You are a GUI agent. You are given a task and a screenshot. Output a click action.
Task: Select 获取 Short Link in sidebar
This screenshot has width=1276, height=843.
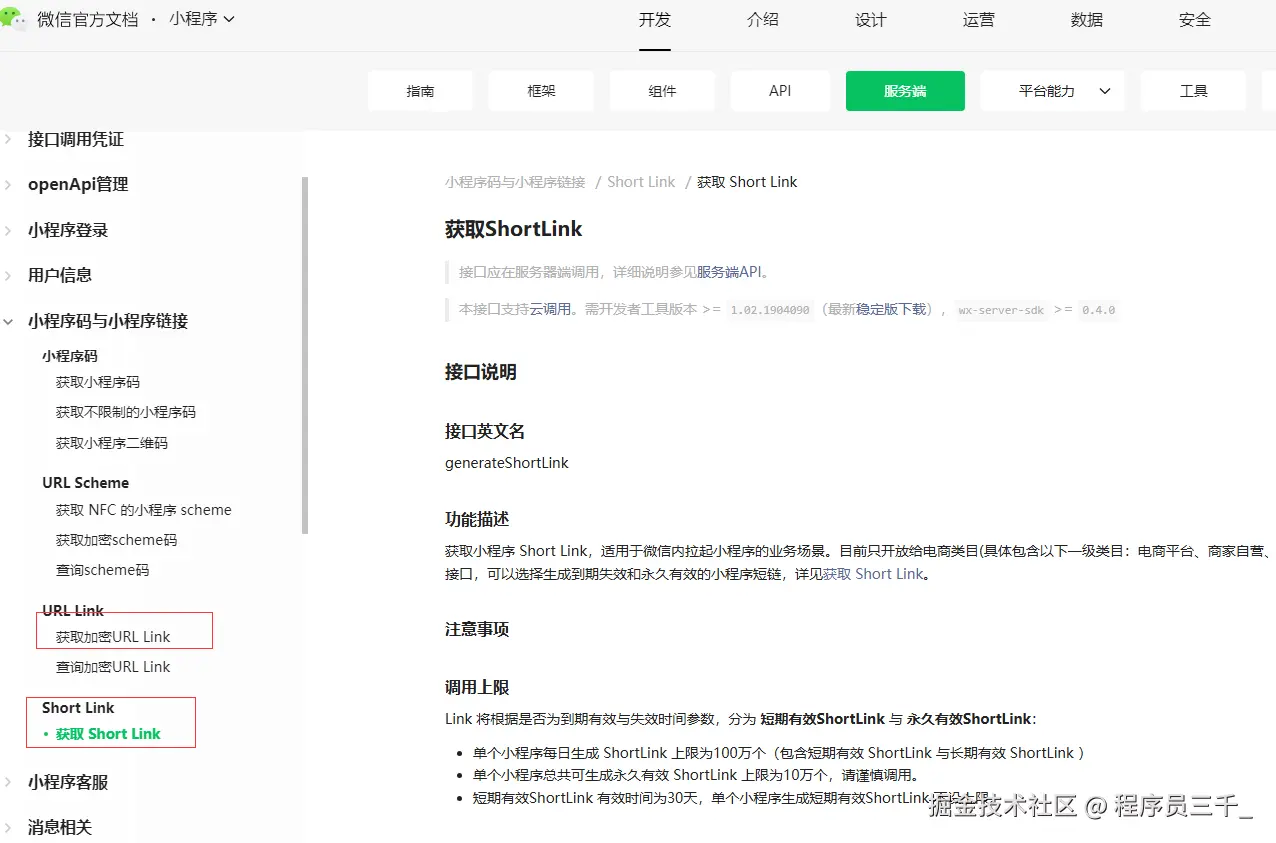108,734
